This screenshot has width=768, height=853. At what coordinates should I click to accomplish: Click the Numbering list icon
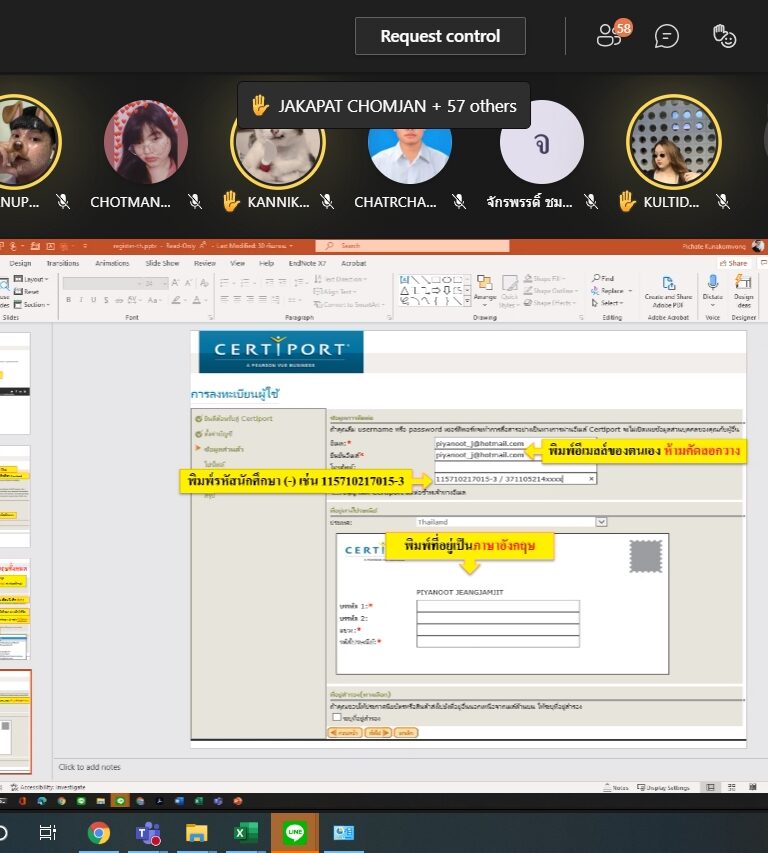246,282
